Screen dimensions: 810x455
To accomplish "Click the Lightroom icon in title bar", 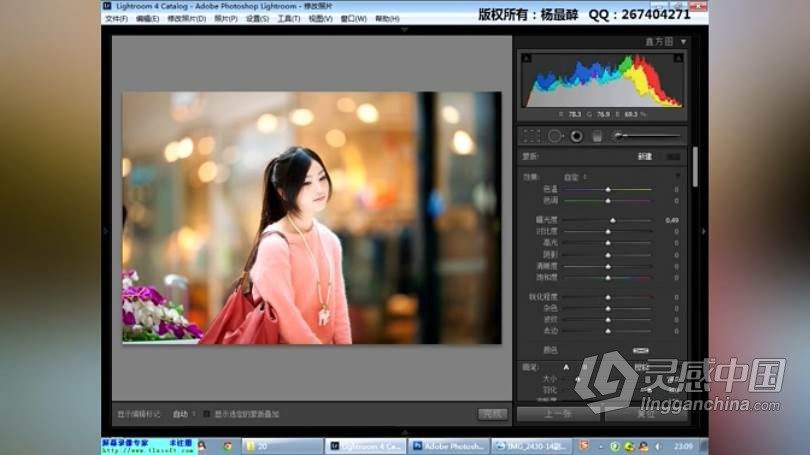I will pos(107,6).
